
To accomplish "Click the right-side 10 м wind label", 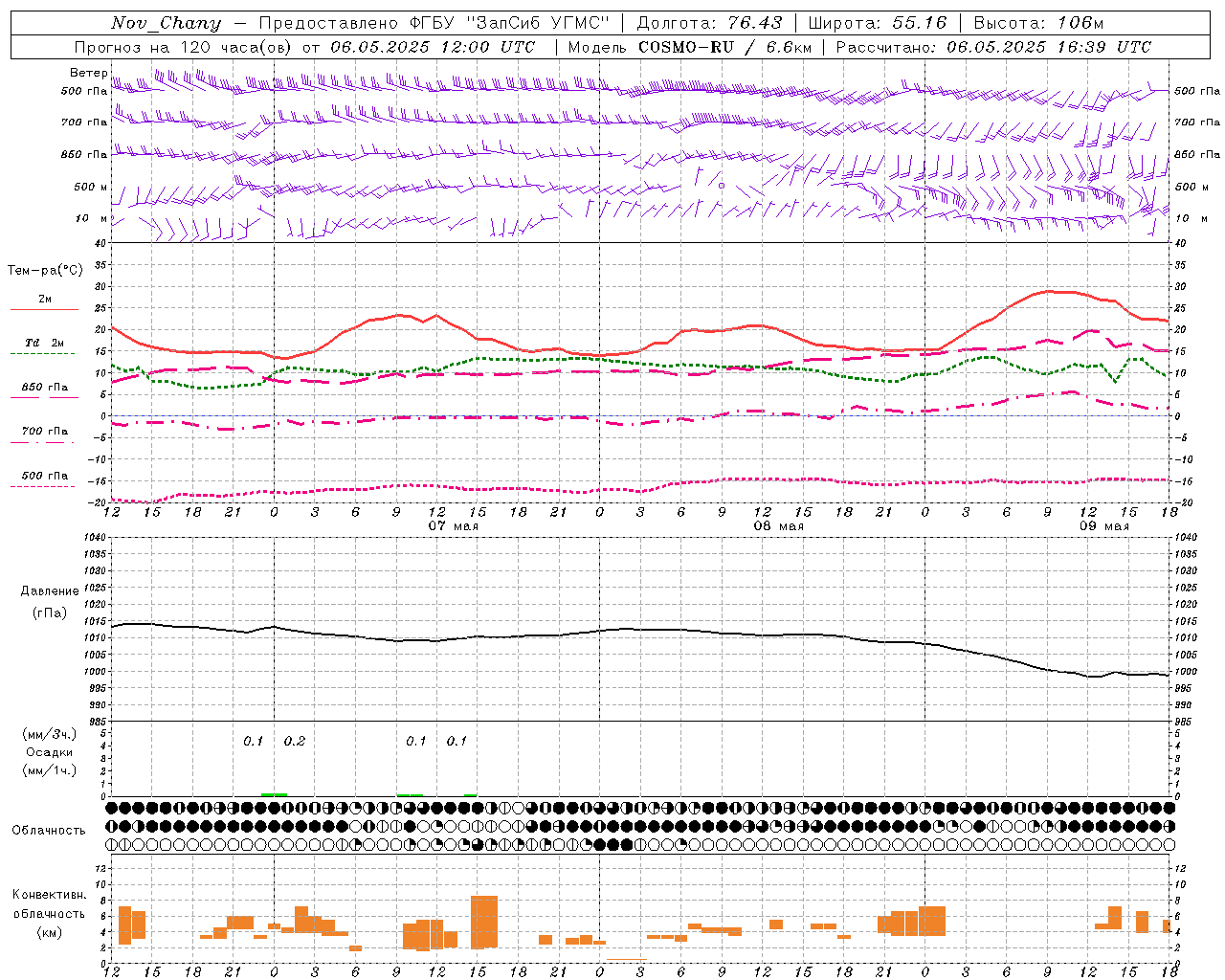I will point(1192,218).
